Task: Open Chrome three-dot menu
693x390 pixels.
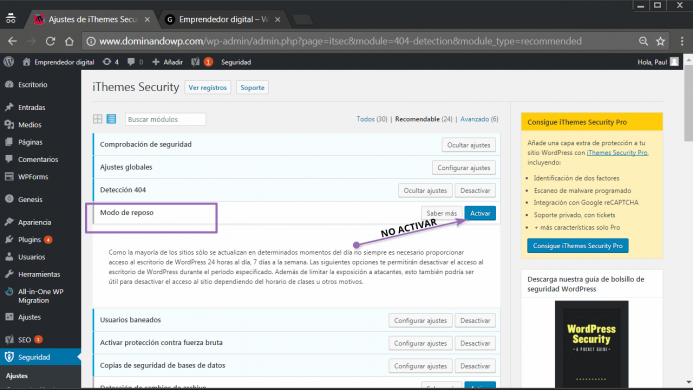Action: [x=682, y=41]
